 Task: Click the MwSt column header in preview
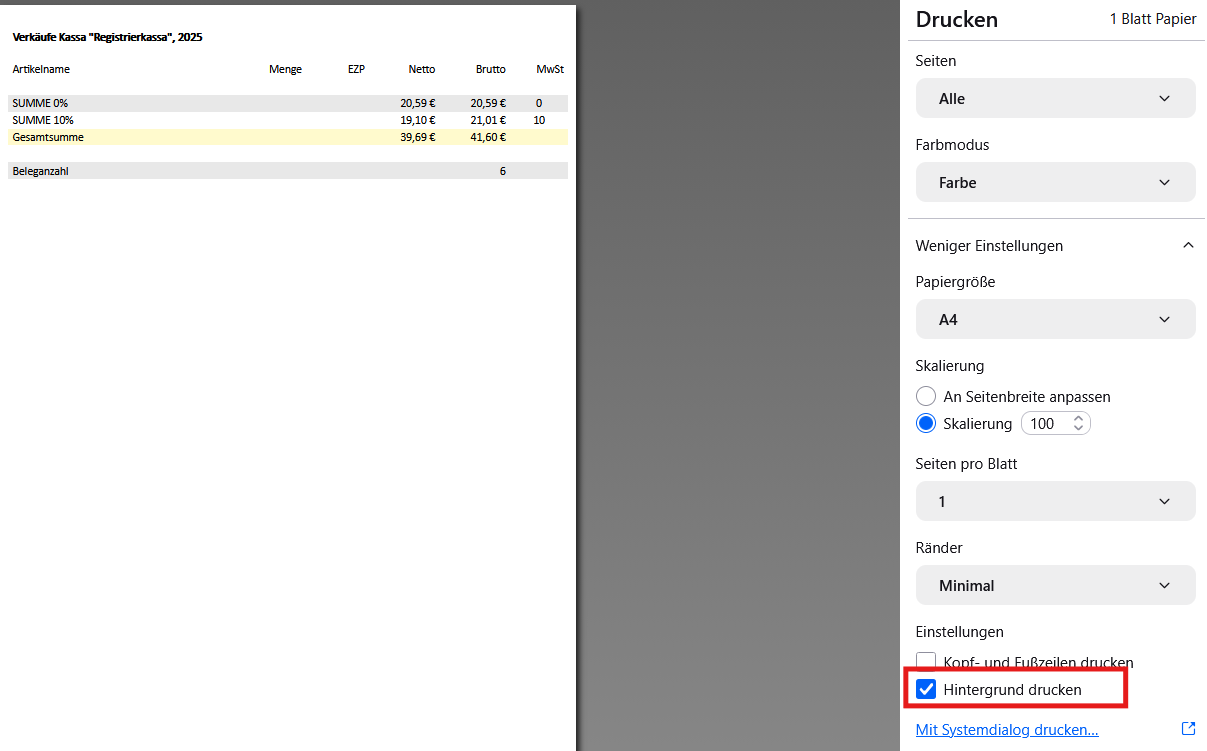pyautogui.click(x=550, y=70)
